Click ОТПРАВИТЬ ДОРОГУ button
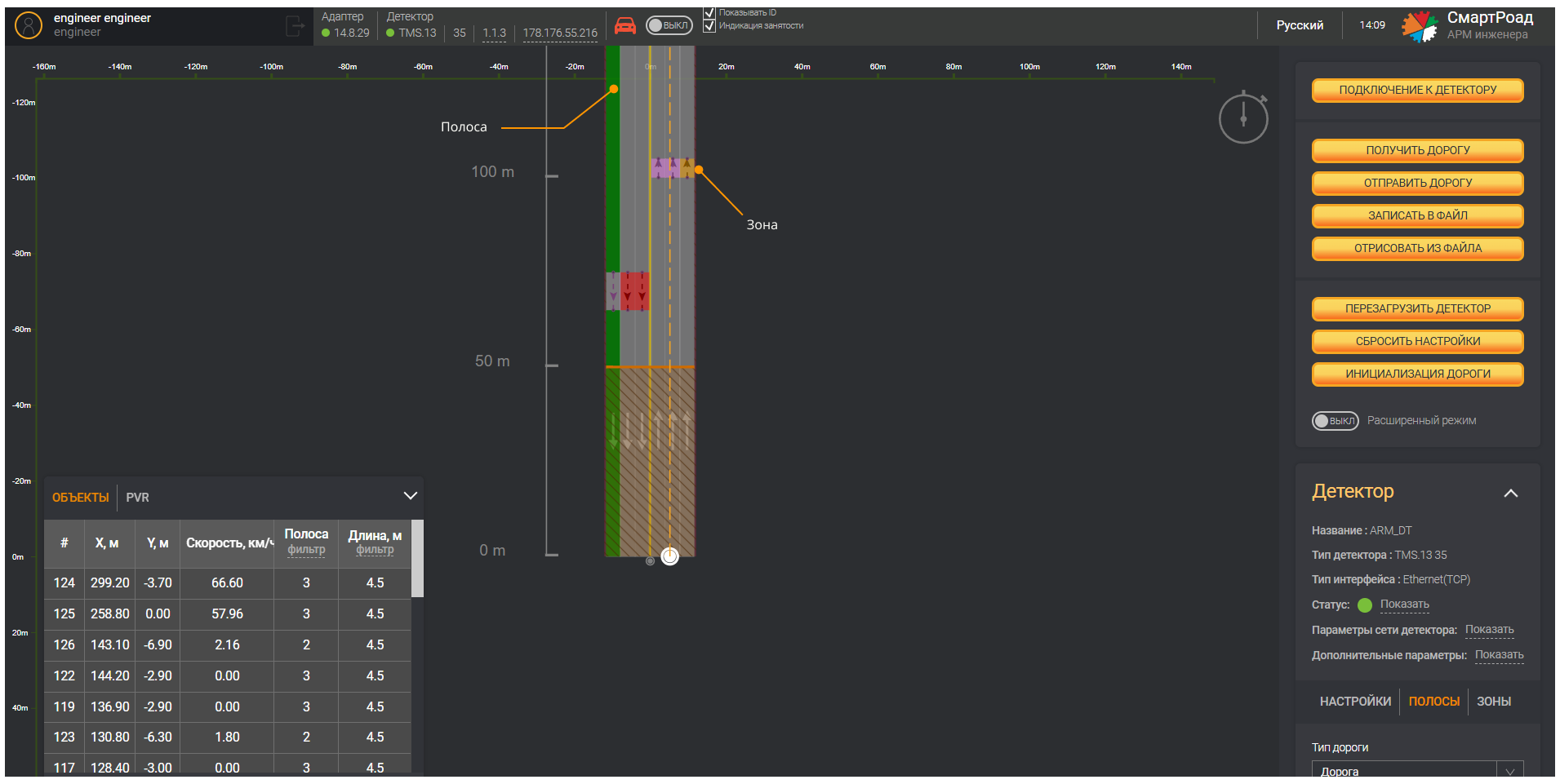Image resolution: width=1560 pixels, height=784 pixels. (1418, 184)
